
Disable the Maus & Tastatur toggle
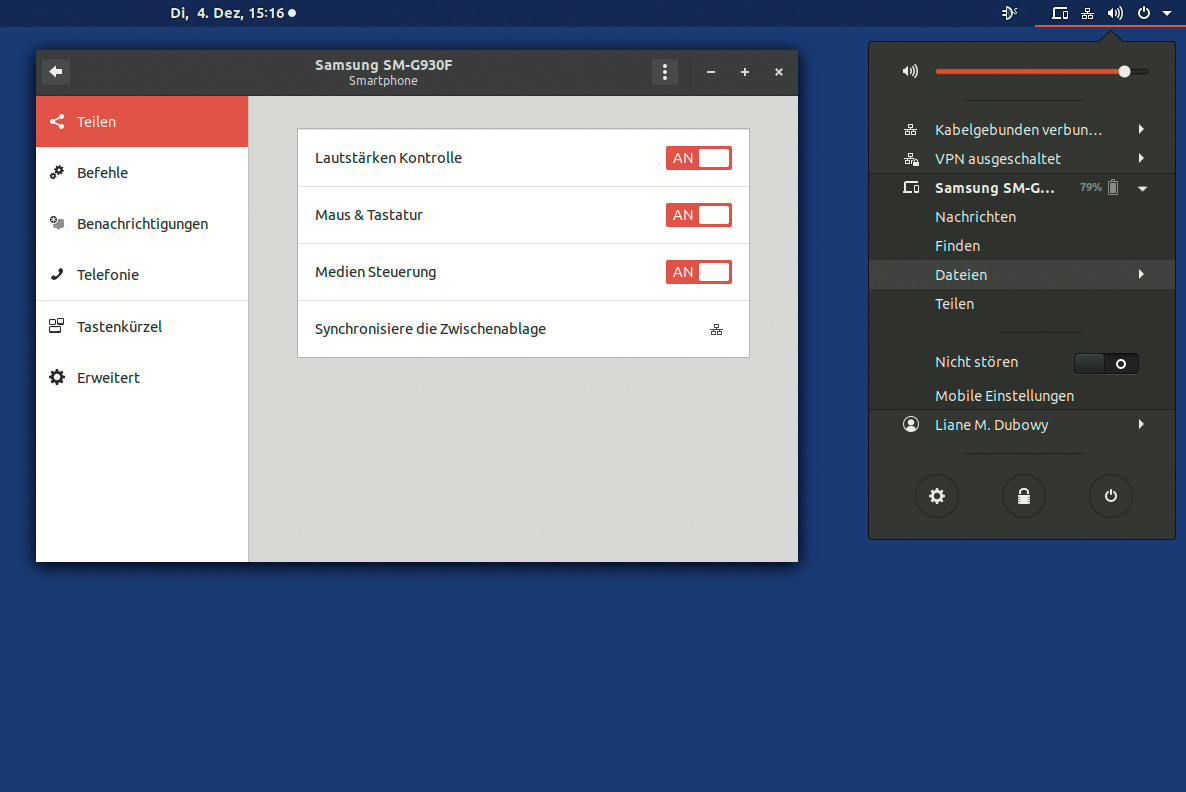coord(699,215)
